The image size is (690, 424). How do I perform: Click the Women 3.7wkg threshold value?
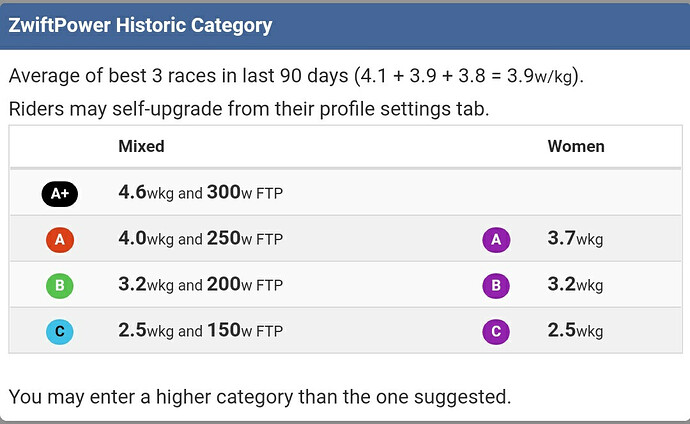click(x=575, y=239)
